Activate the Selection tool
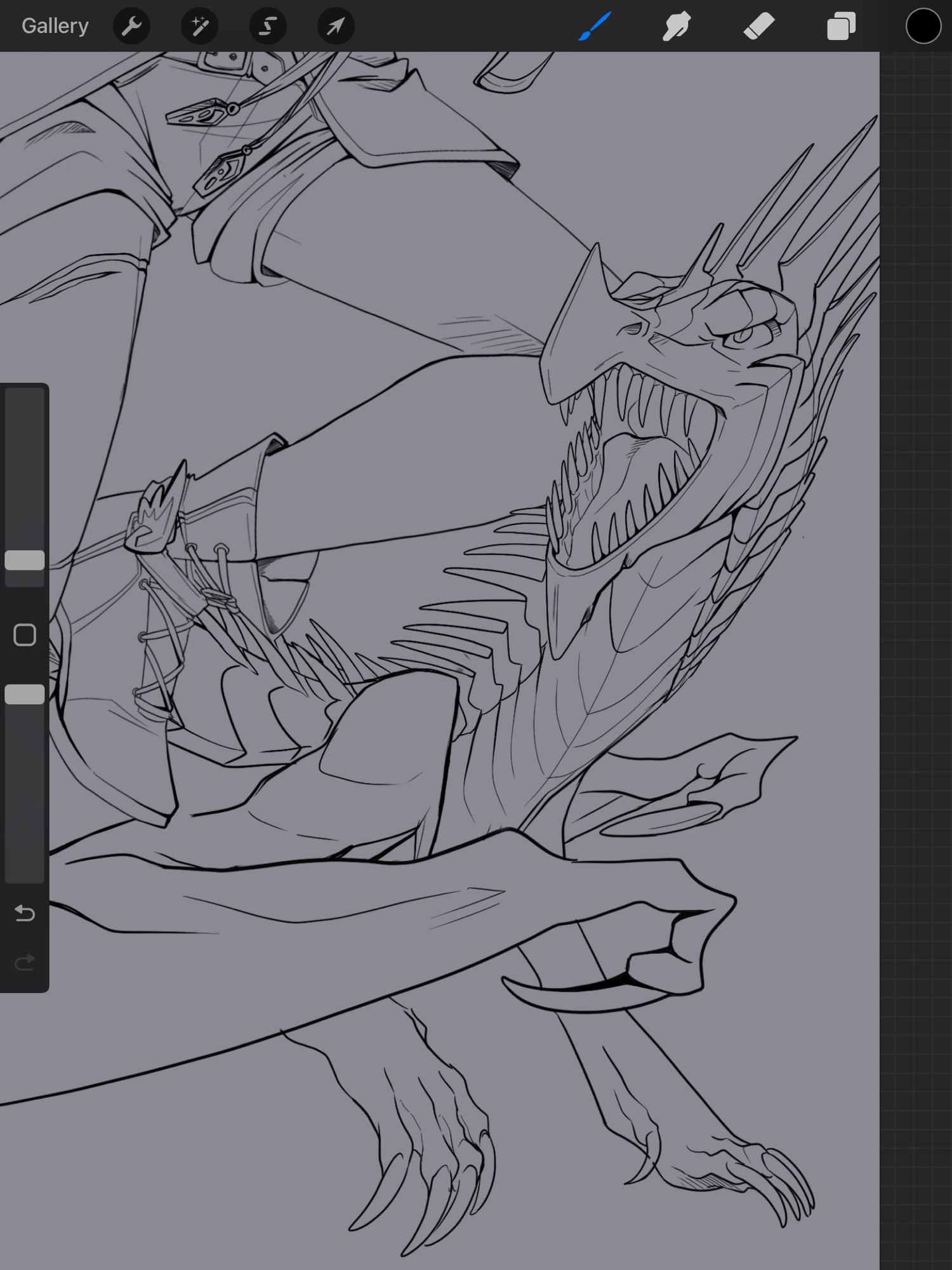This screenshot has height=1270, width=952. pyautogui.click(x=268, y=26)
